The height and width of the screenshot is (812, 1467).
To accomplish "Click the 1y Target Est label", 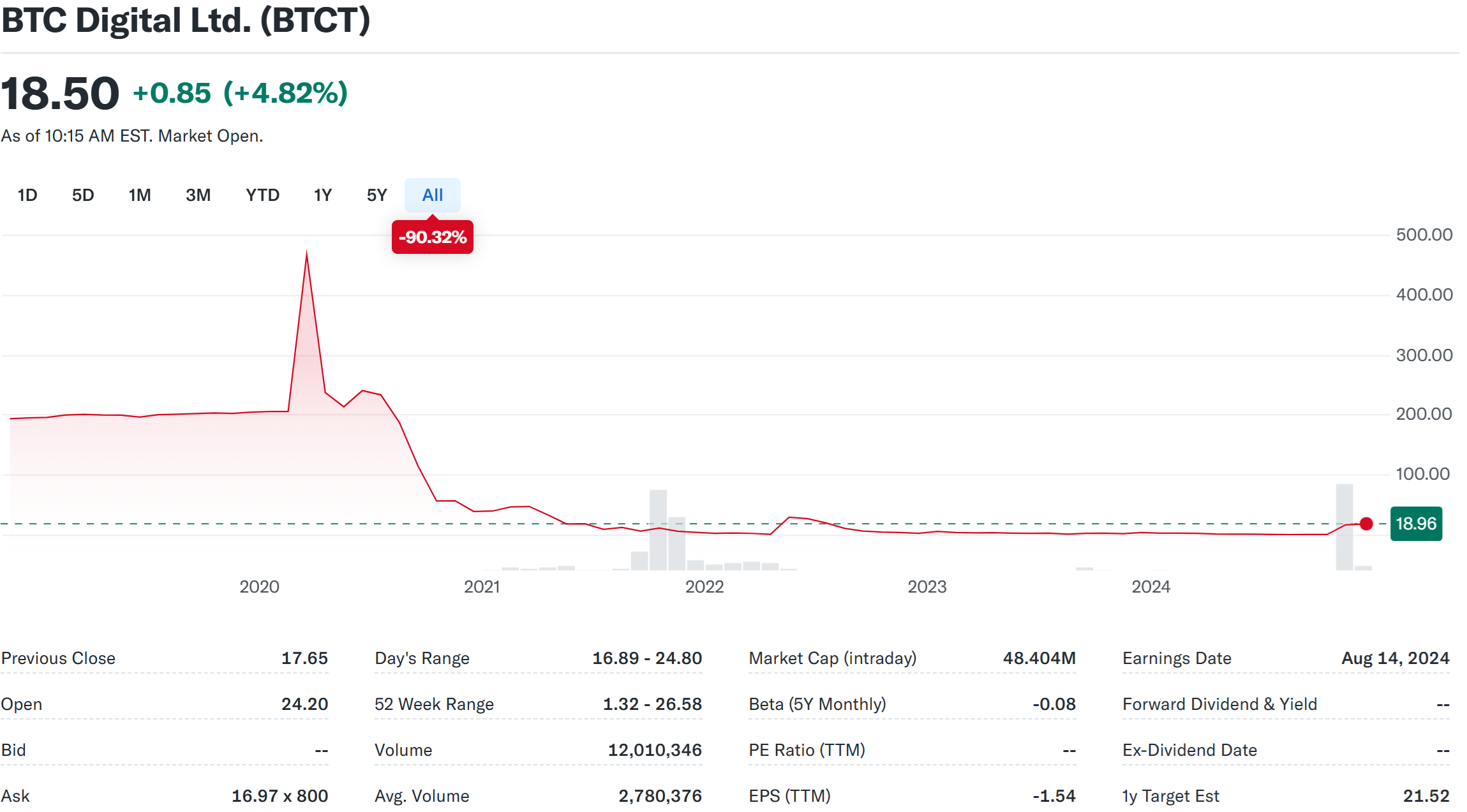I will [1170, 796].
